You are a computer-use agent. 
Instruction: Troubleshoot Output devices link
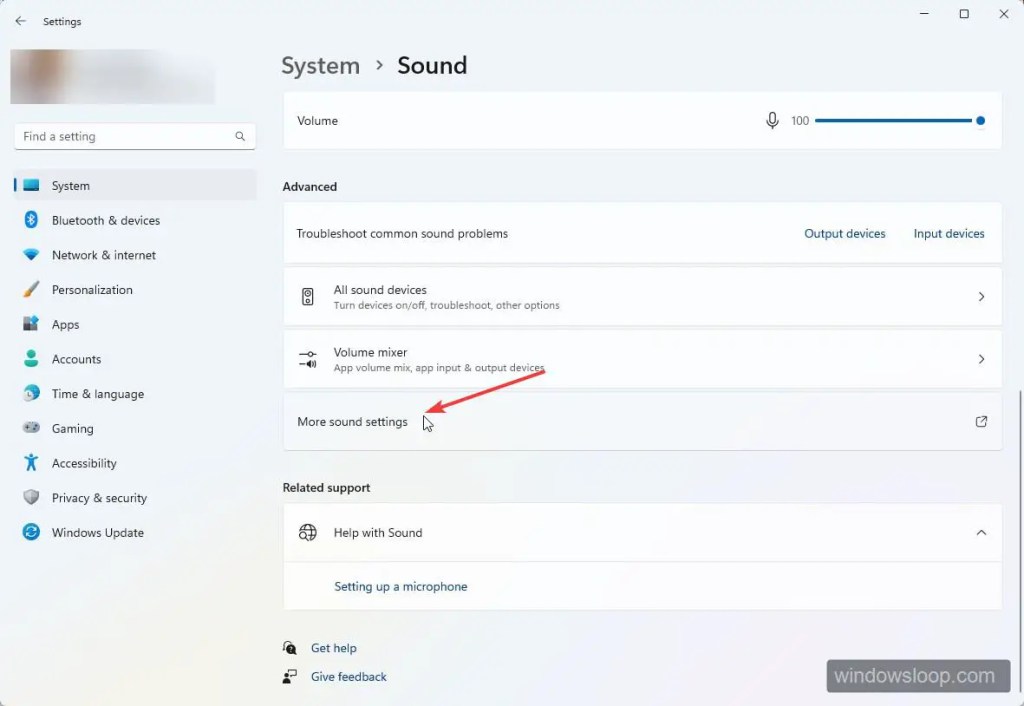845,234
